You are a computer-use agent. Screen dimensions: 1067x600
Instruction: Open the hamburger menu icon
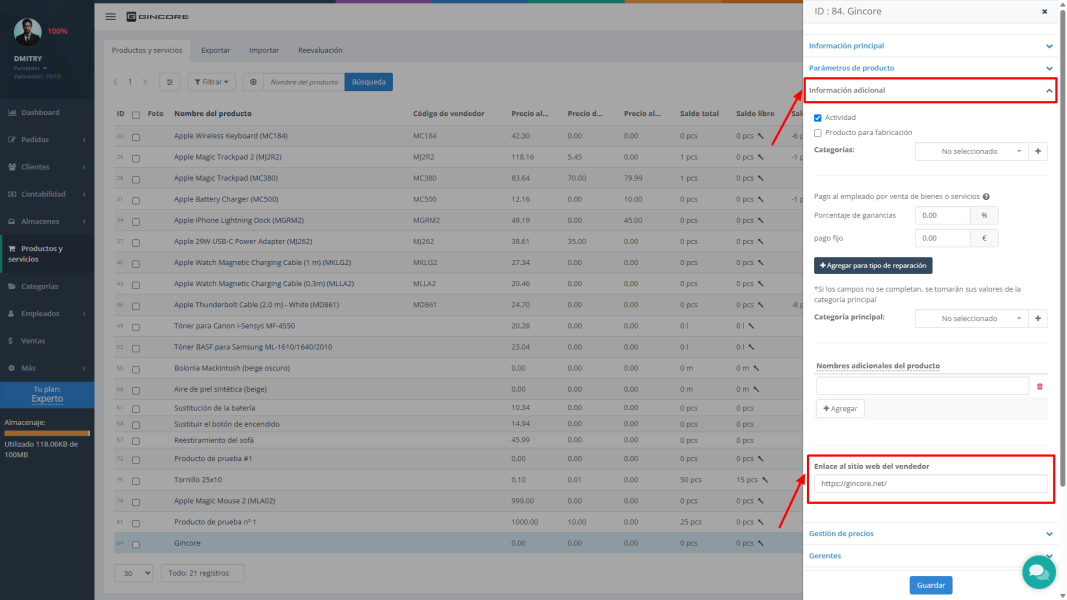click(110, 16)
